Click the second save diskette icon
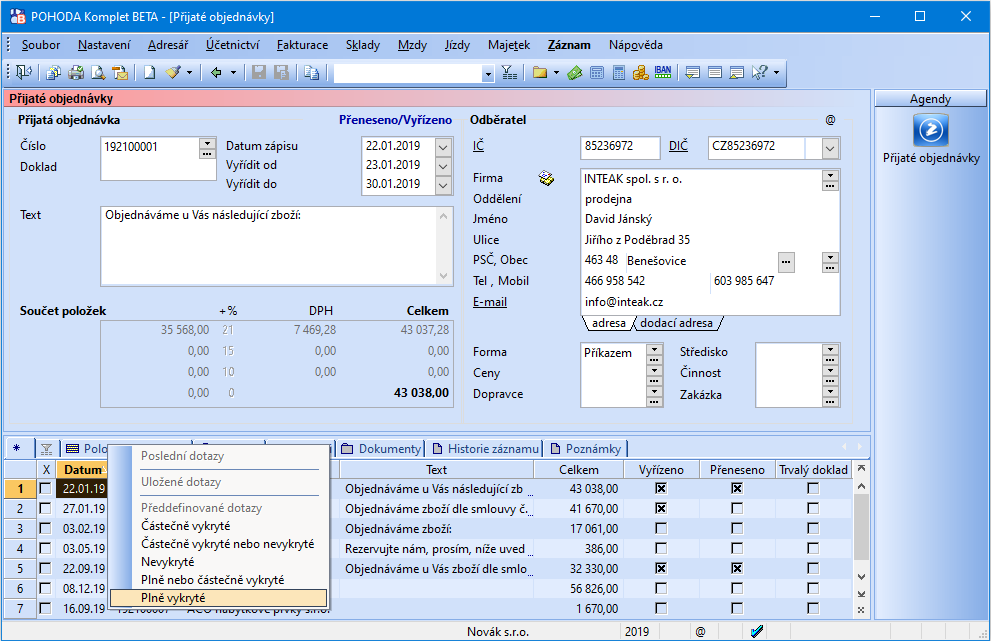The image size is (991, 641). coord(281,73)
